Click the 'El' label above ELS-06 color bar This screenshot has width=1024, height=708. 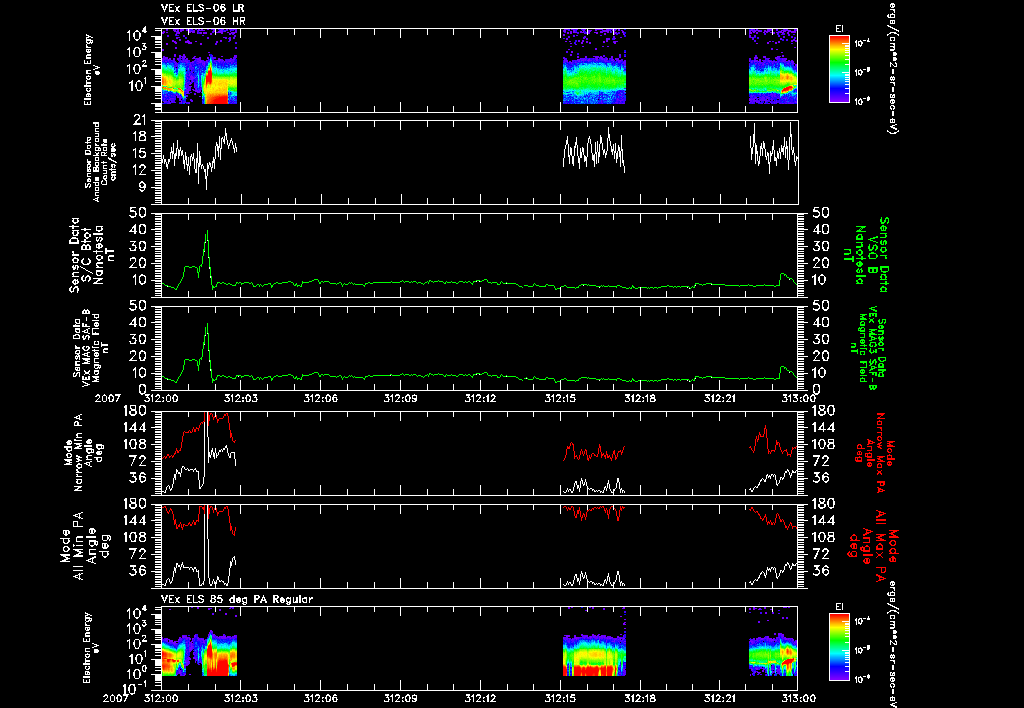(x=839, y=29)
